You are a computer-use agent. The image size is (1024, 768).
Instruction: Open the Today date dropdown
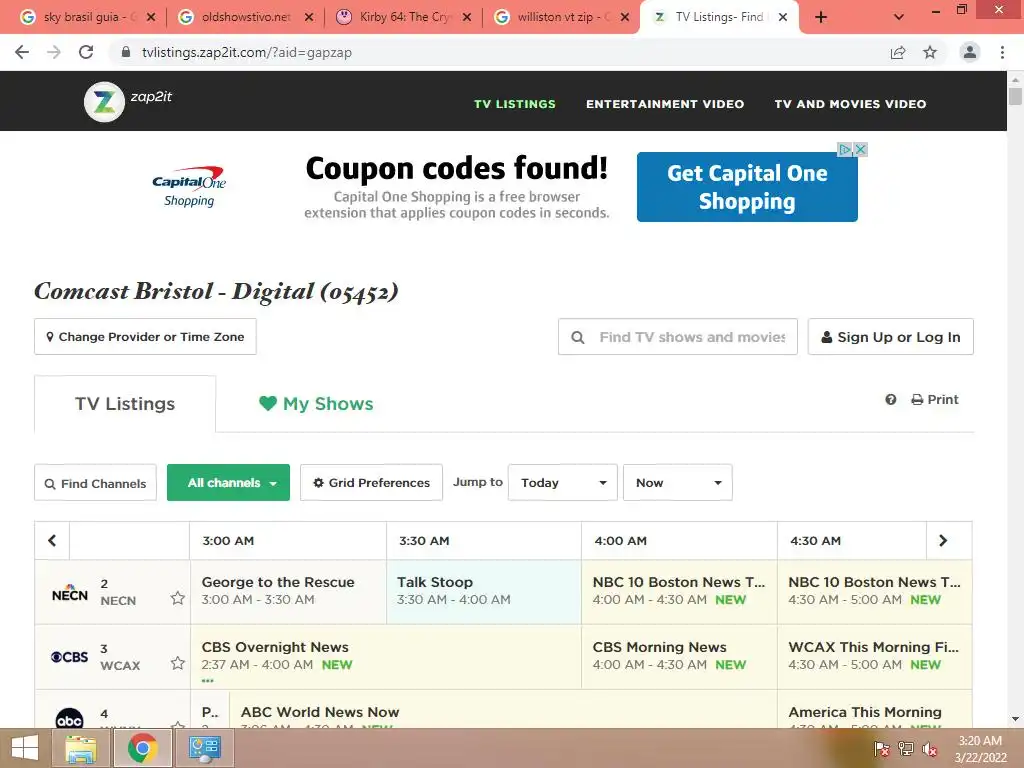(x=563, y=483)
